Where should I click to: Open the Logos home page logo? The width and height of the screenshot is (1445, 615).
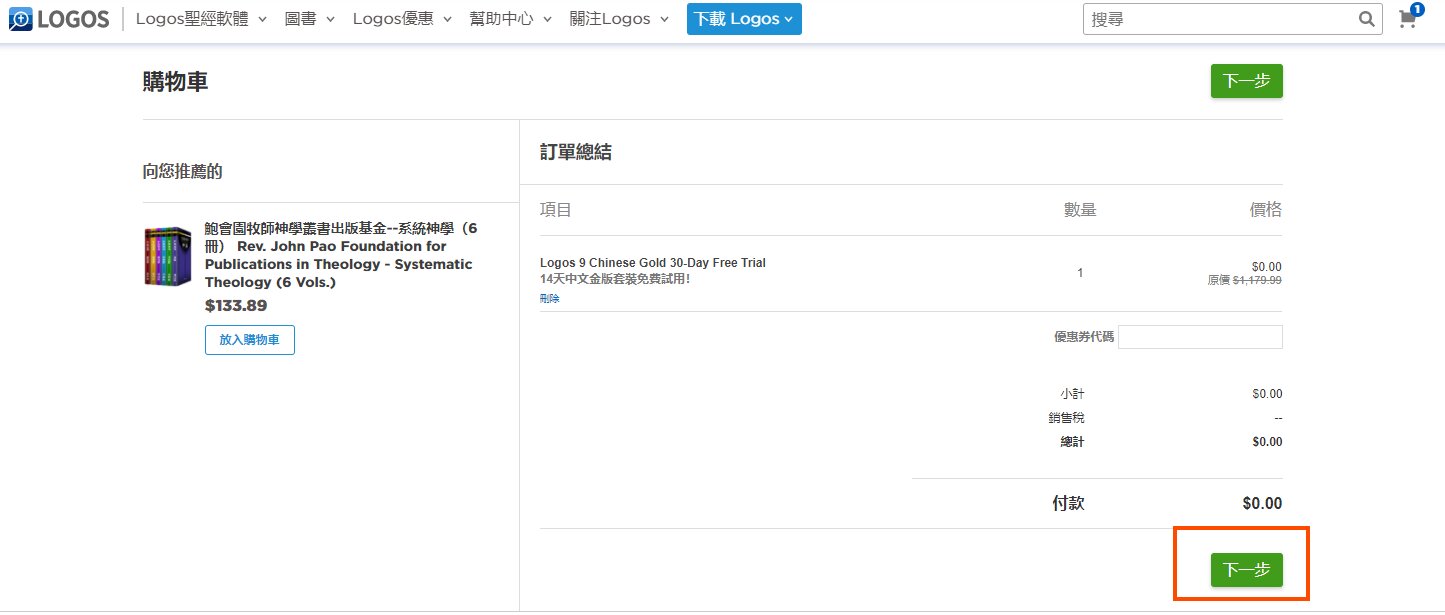[58, 19]
